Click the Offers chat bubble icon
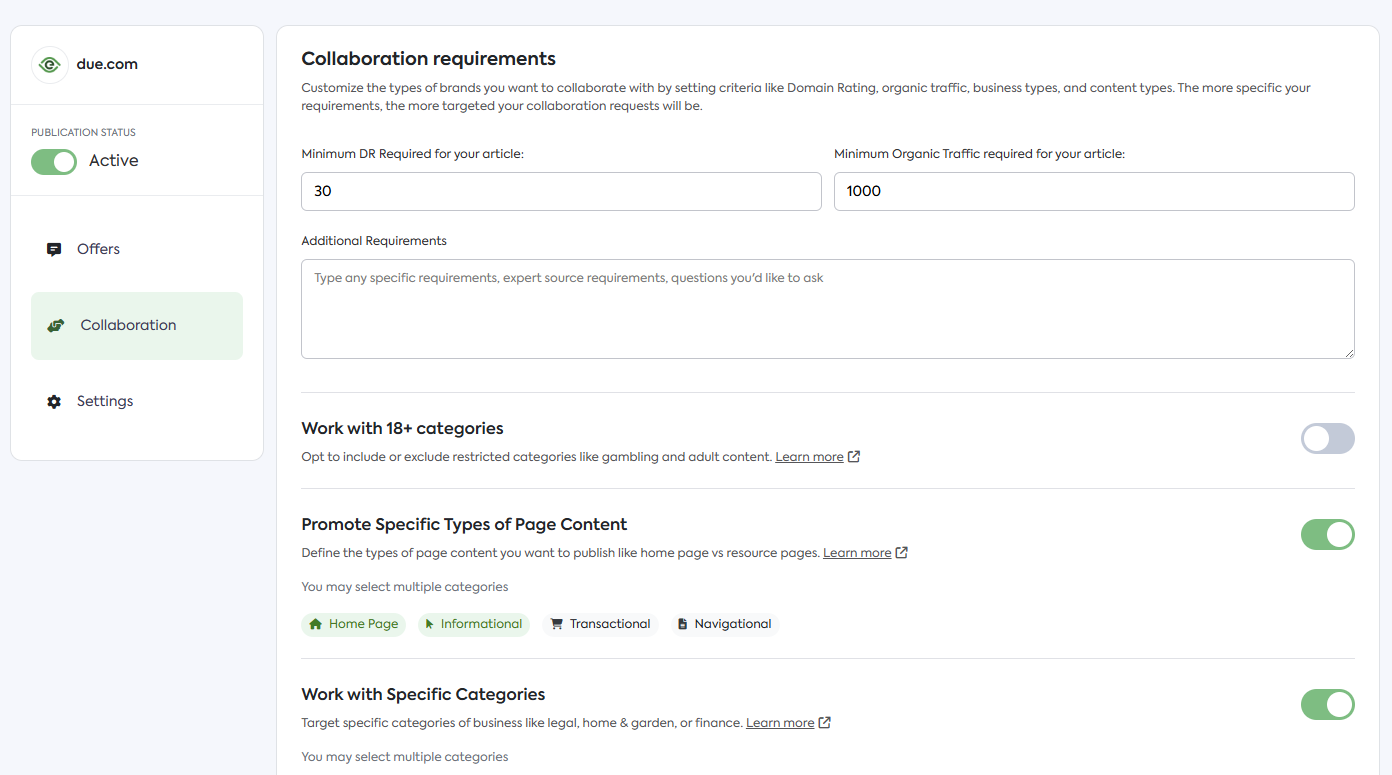The height and width of the screenshot is (775, 1392). point(54,249)
